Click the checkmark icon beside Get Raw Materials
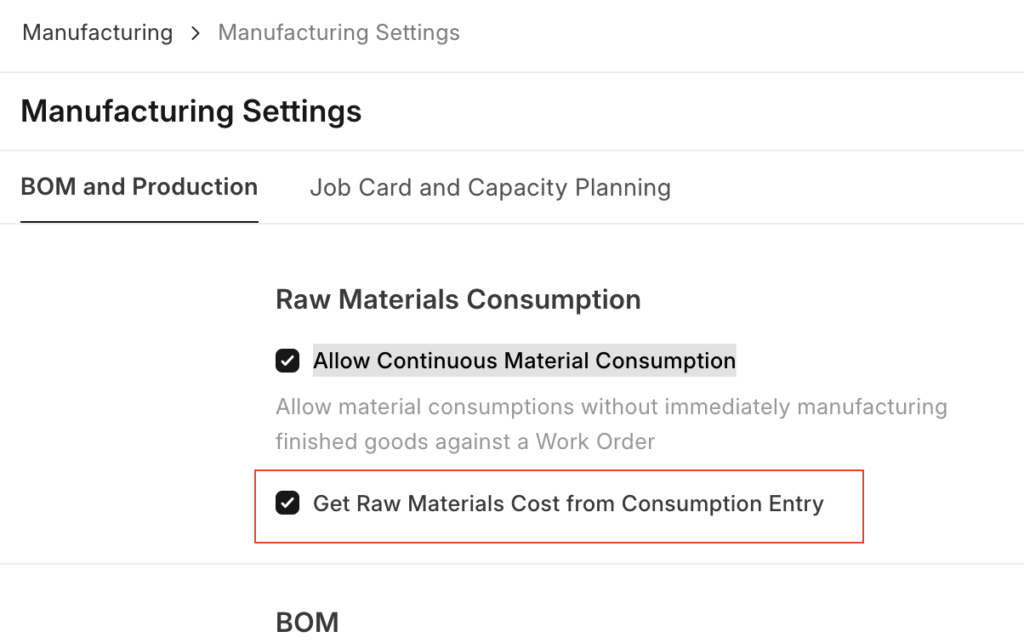The image size is (1024, 643). (x=287, y=504)
